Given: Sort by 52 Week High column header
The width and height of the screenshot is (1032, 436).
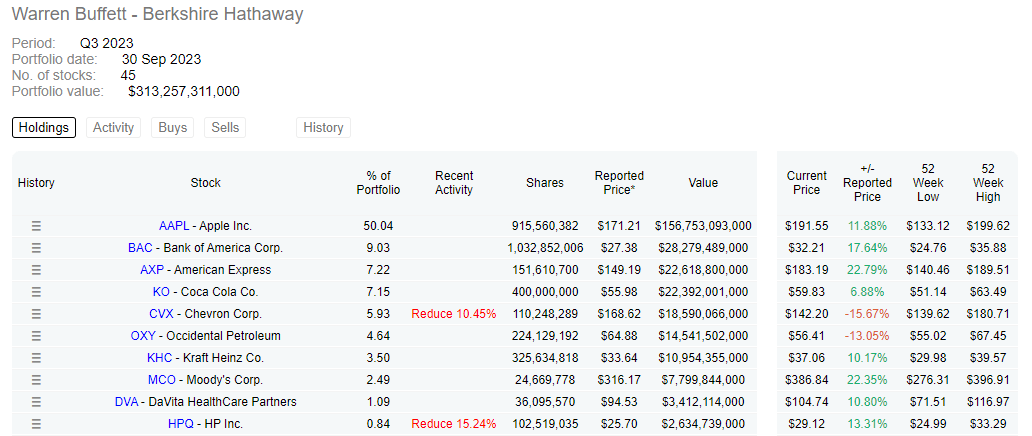Looking at the screenshot, I should [x=988, y=183].
